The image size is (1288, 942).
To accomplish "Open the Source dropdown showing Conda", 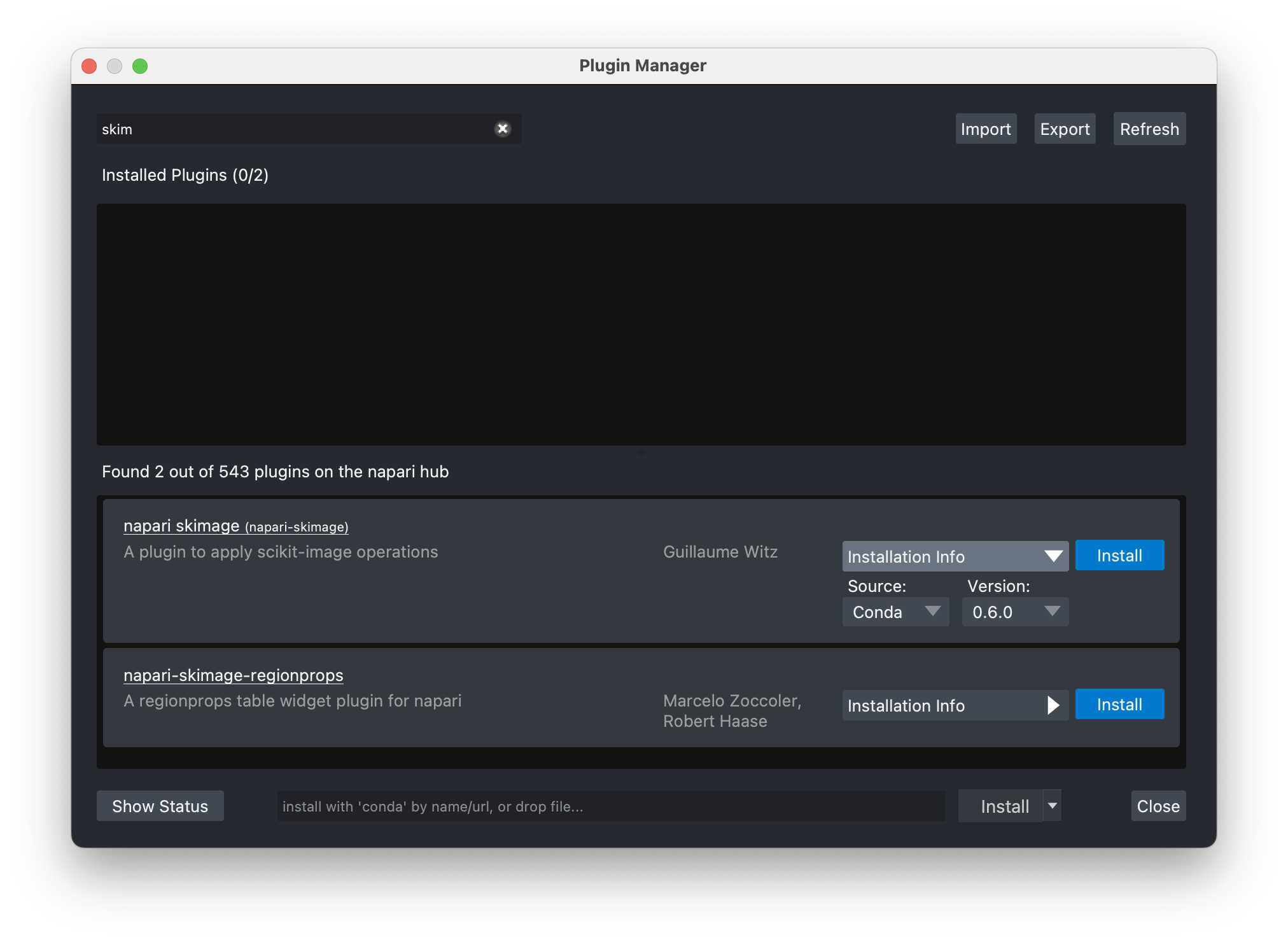I will (x=895, y=612).
